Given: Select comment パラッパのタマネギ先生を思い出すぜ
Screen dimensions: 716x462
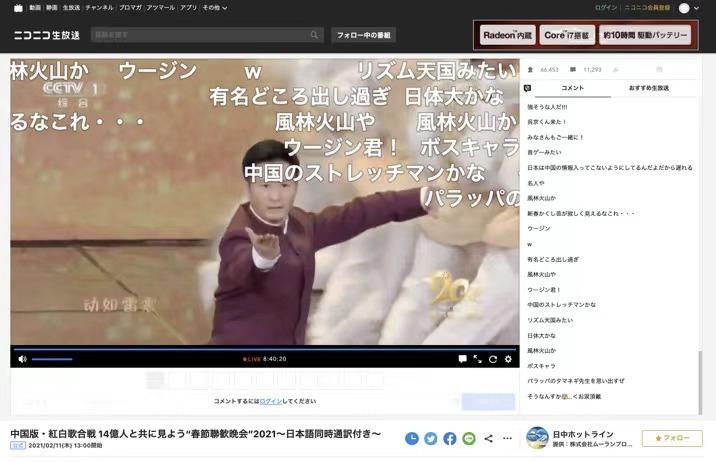Looking at the screenshot, I should pos(575,381).
